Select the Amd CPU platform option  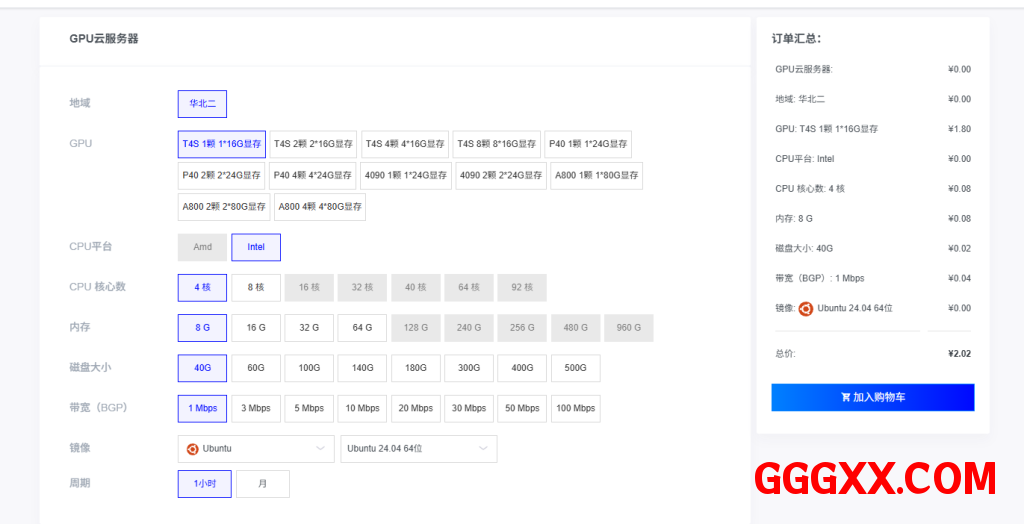coord(202,247)
